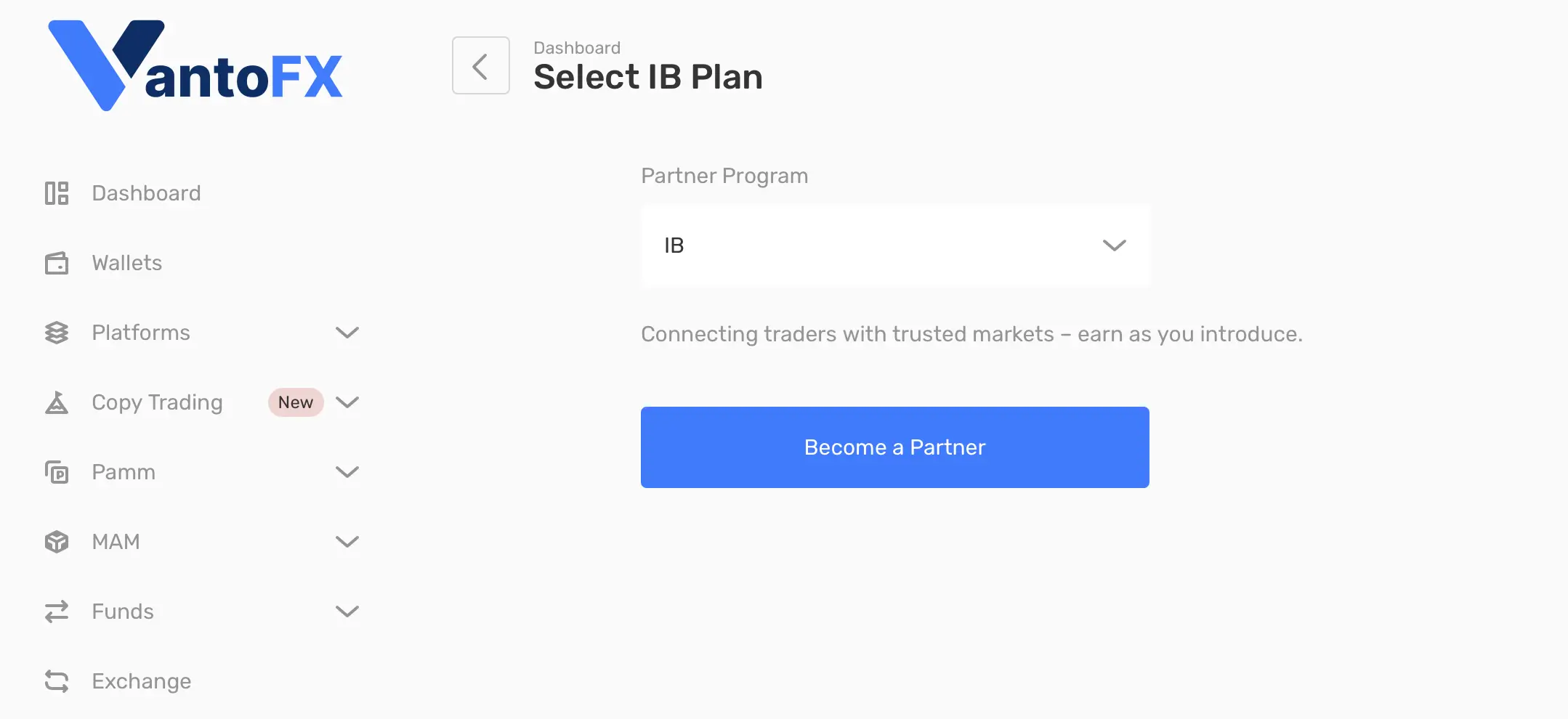This screenshot has height=719, width=1568.
Task: Click the VantoFX logo
Action: tap(195, 64)
